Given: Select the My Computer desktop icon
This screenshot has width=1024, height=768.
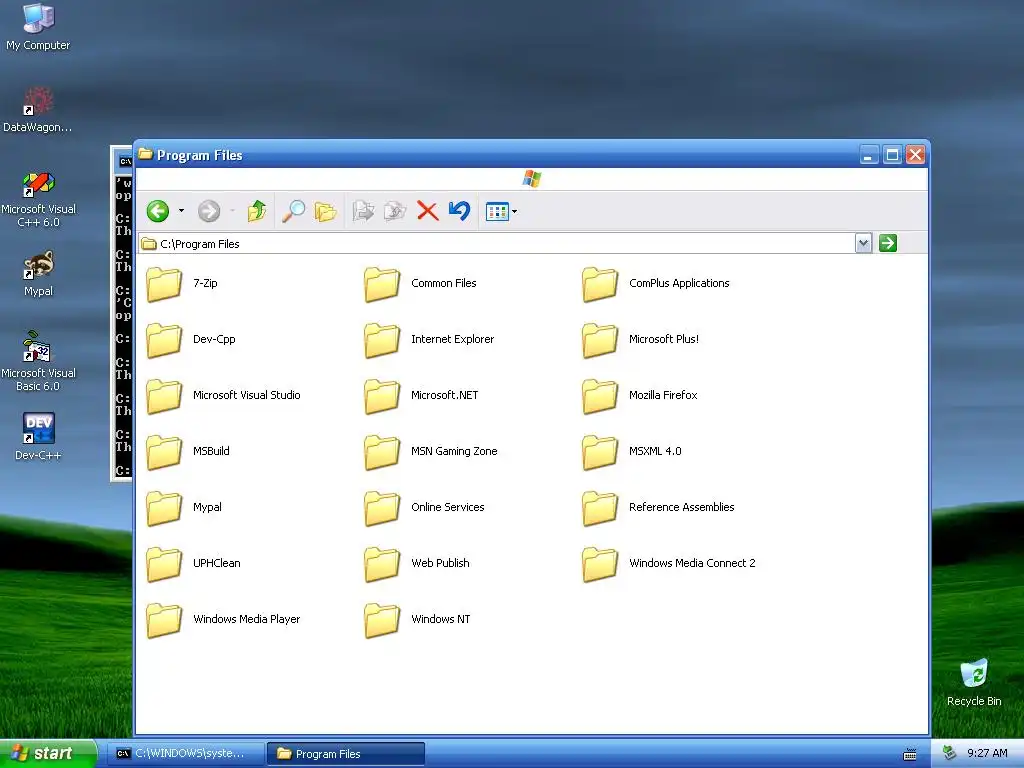Looking at the screenshot, I should 38,27.
